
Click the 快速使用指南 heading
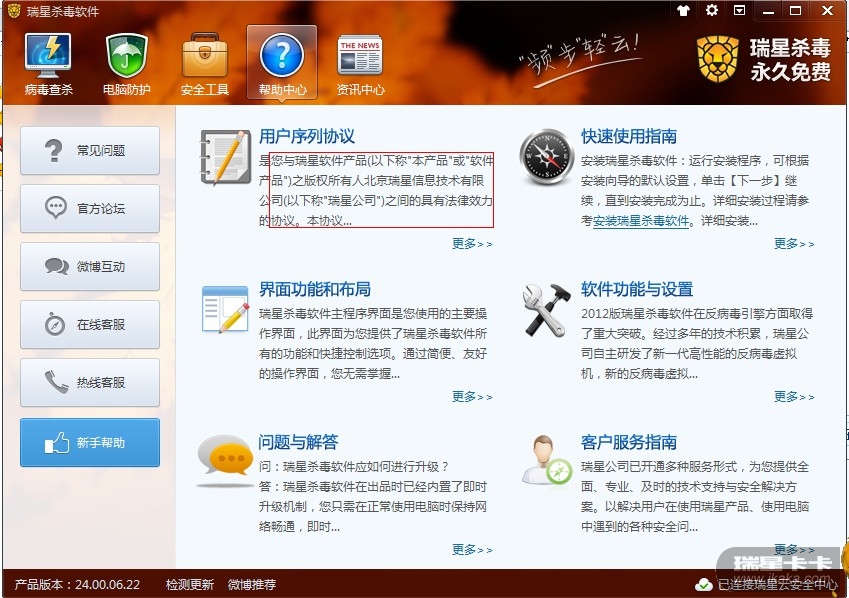tap(629, 136)
